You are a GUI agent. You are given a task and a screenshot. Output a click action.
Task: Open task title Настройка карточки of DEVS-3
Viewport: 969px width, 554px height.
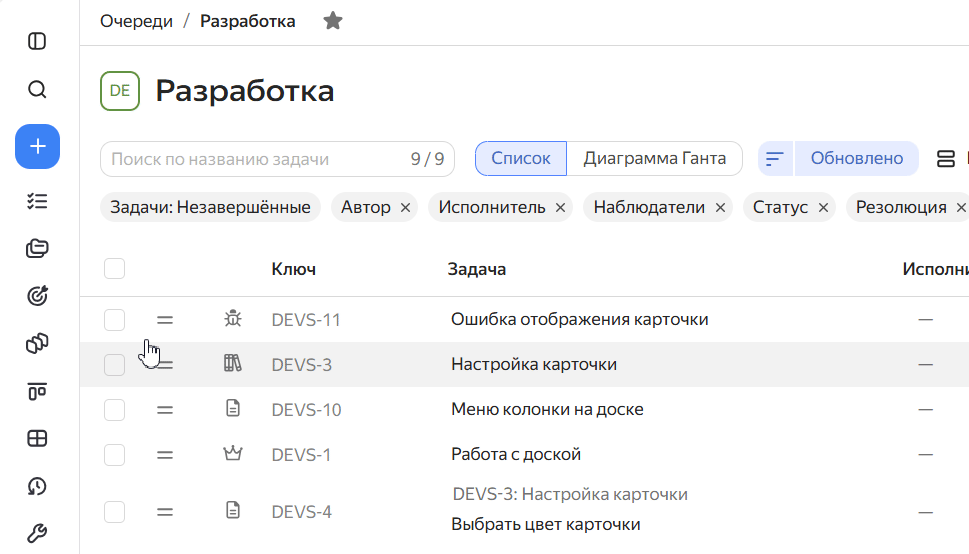[534, 364]
